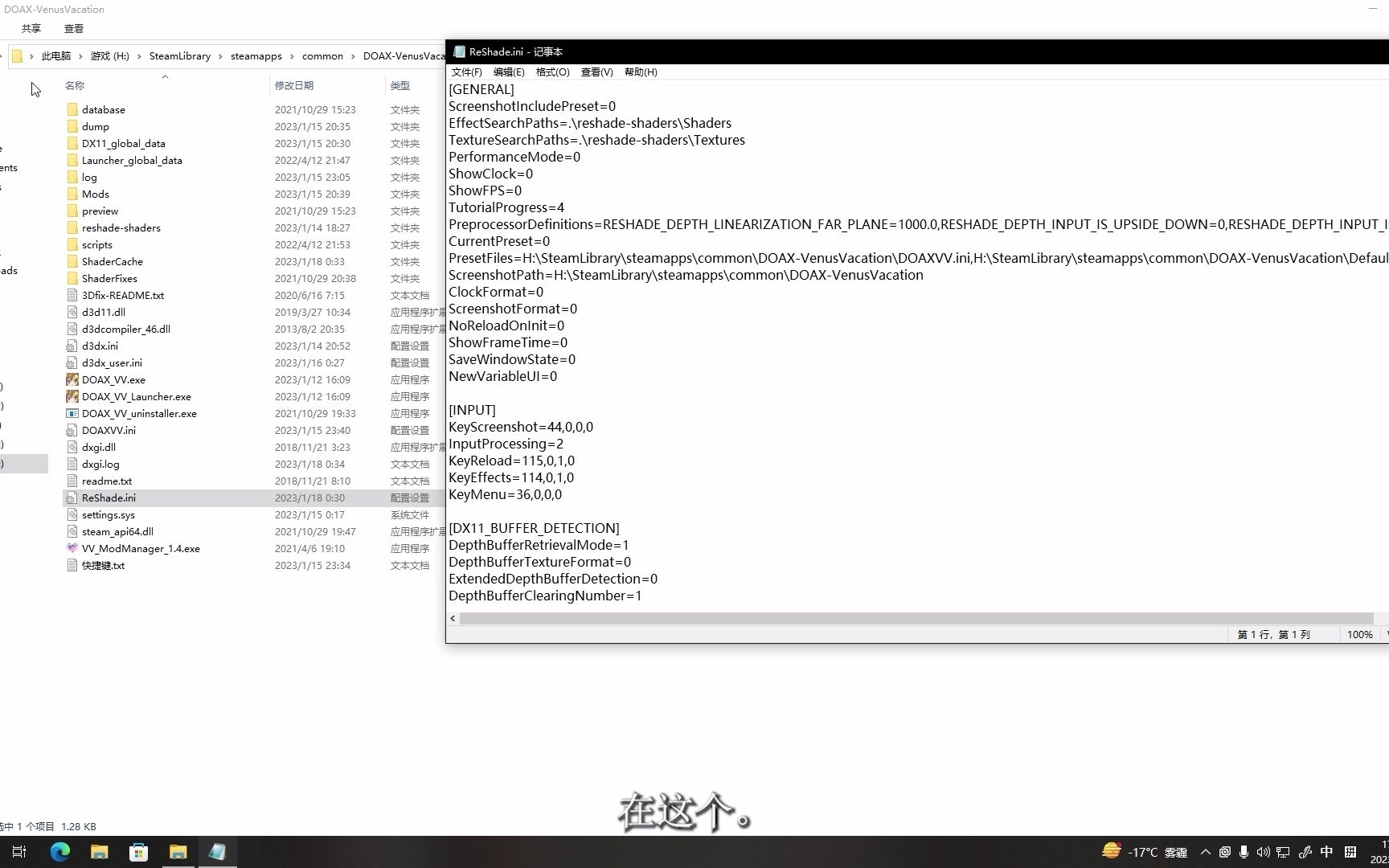Show hidden system tray icons

(1205, 852)
